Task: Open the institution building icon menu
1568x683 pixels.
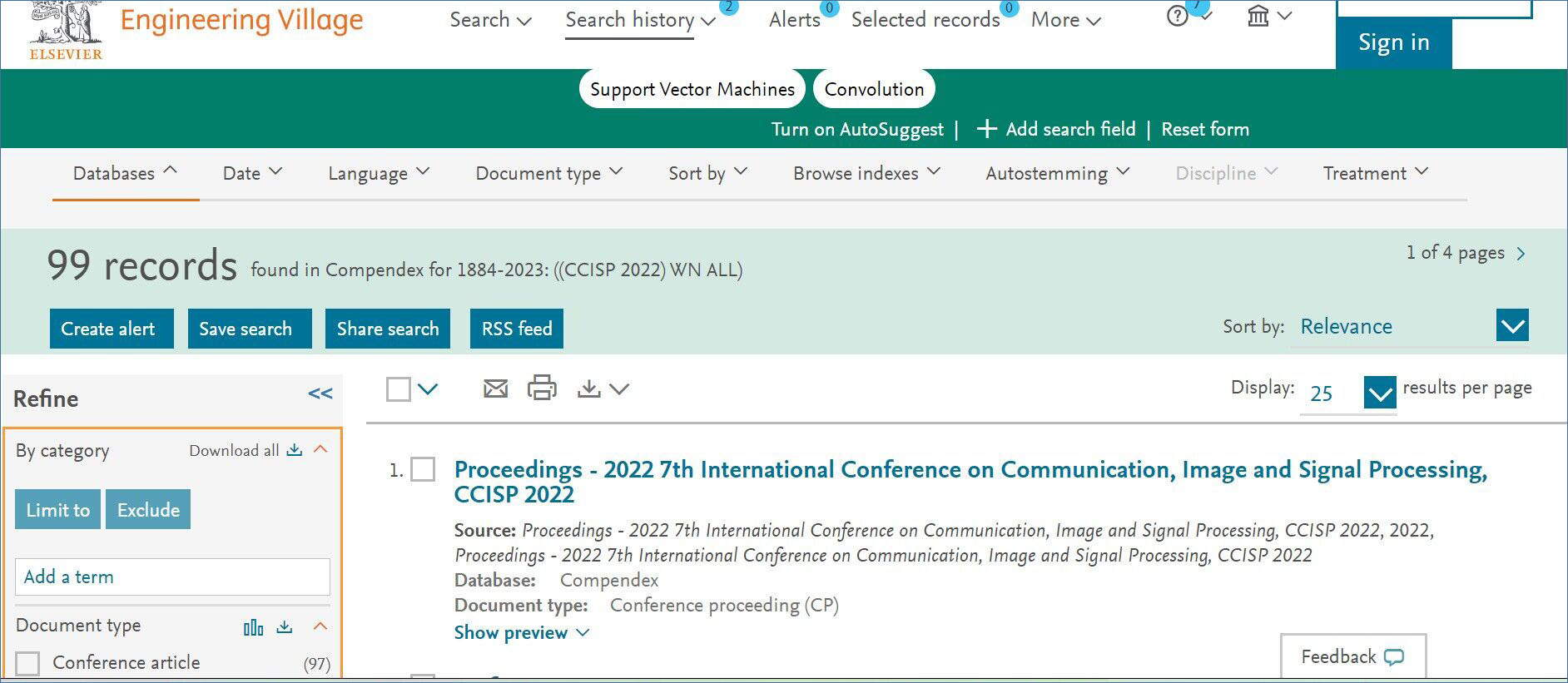Action: point(1258,16)
